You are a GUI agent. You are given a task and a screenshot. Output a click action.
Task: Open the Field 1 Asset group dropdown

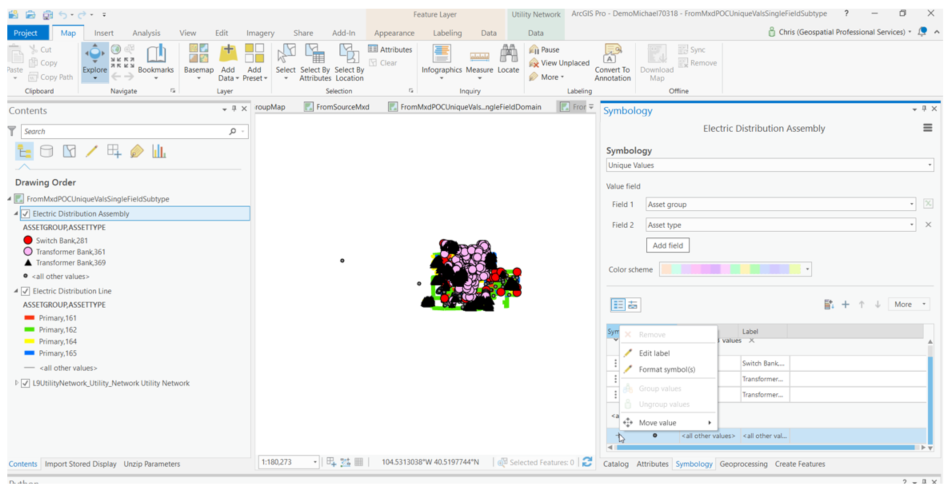tap(781, 205)
